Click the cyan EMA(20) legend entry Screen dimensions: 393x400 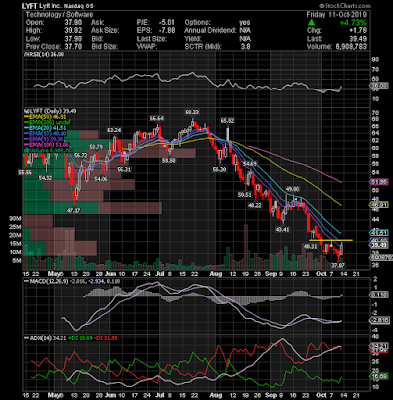pos(45,128)
